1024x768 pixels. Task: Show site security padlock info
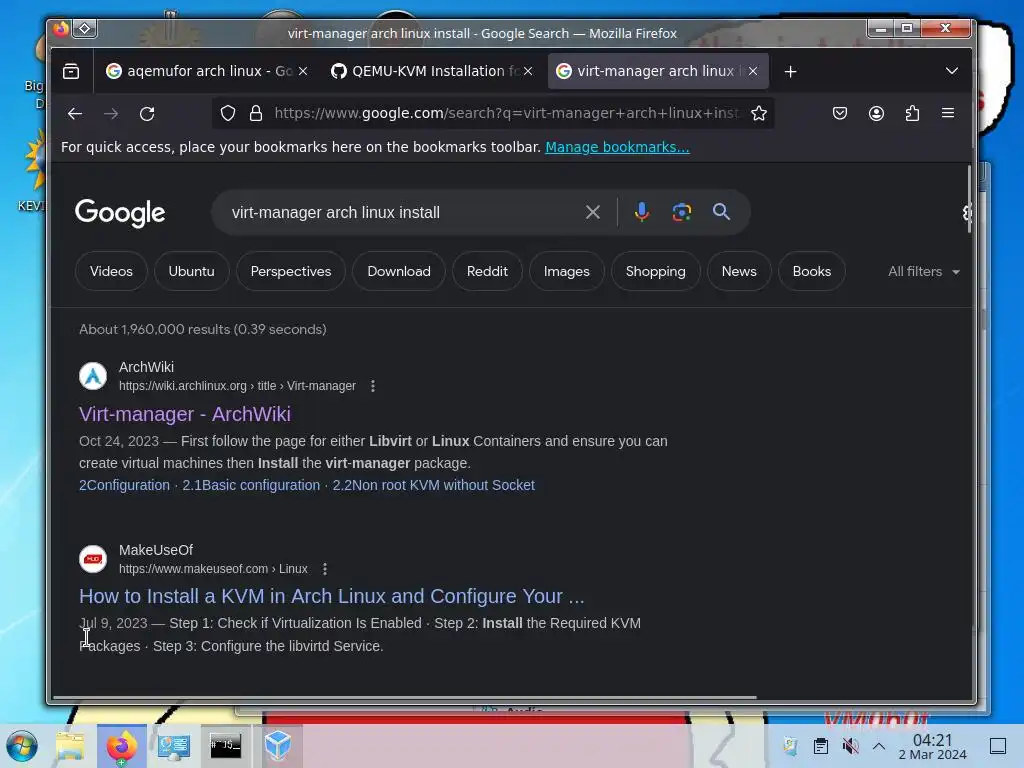click(x=256, y=114)
